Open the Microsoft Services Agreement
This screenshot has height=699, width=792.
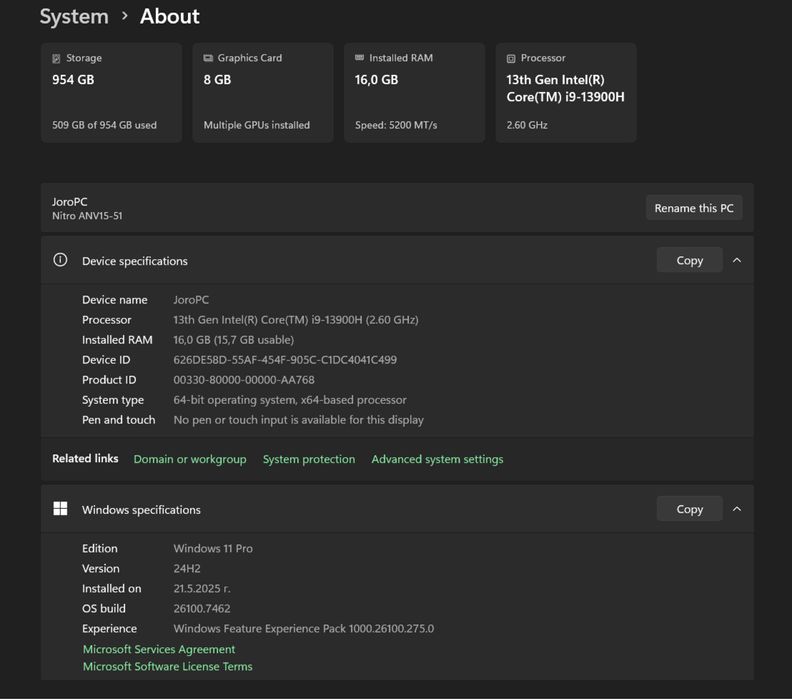tap(159, 649)
